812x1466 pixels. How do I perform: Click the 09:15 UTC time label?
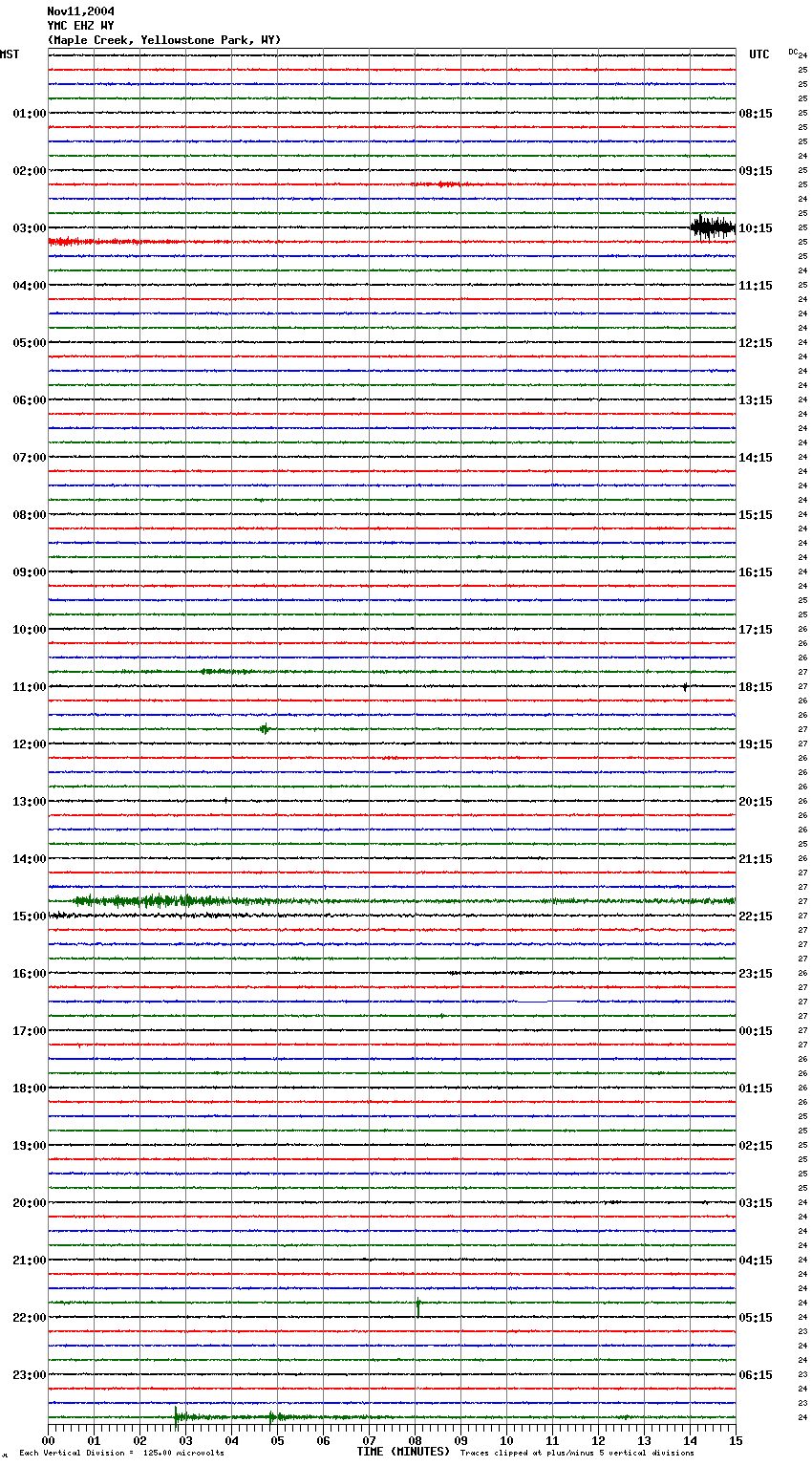pyautogui.click(x=756, y=171)
